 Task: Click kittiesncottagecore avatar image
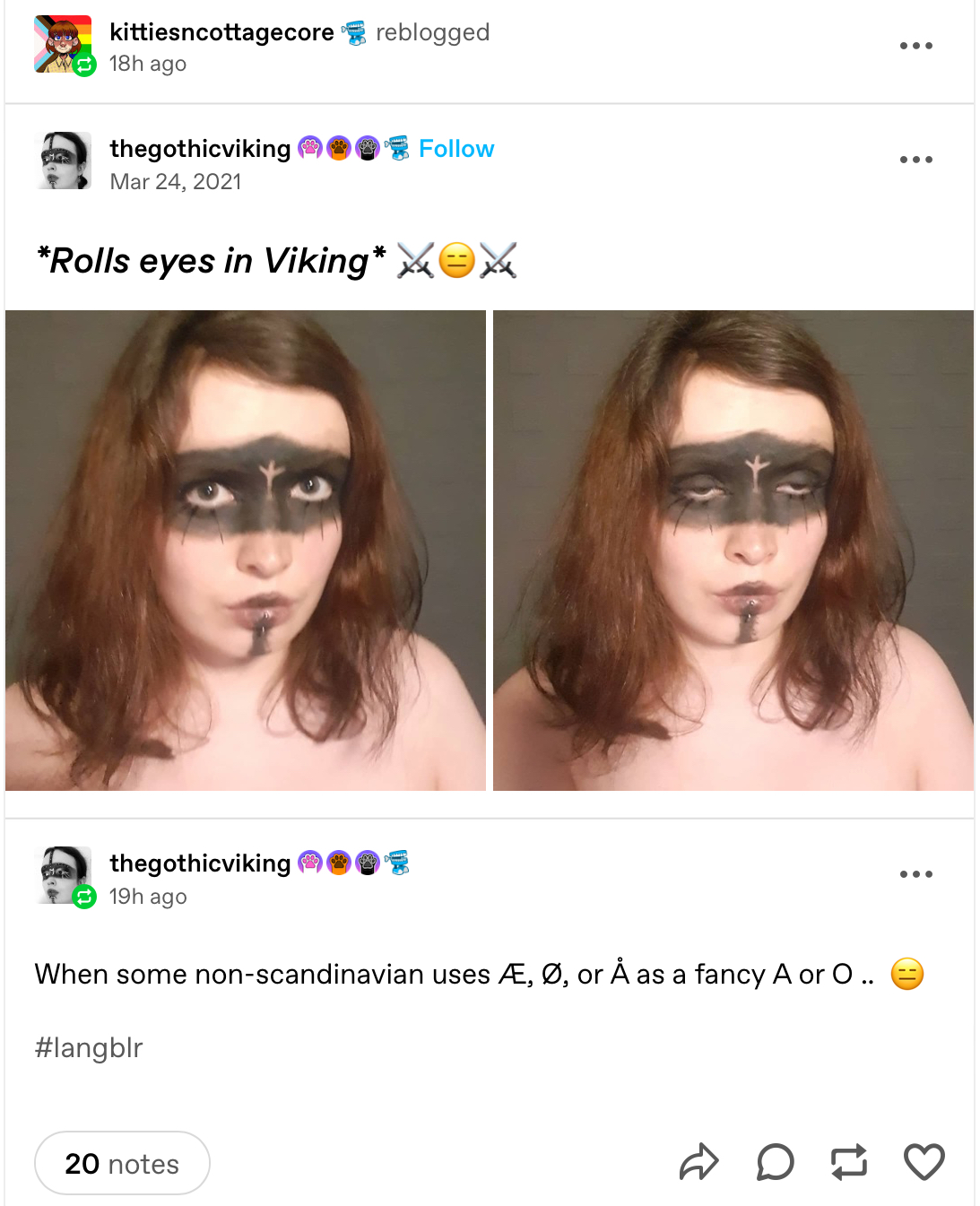(63, 44)
